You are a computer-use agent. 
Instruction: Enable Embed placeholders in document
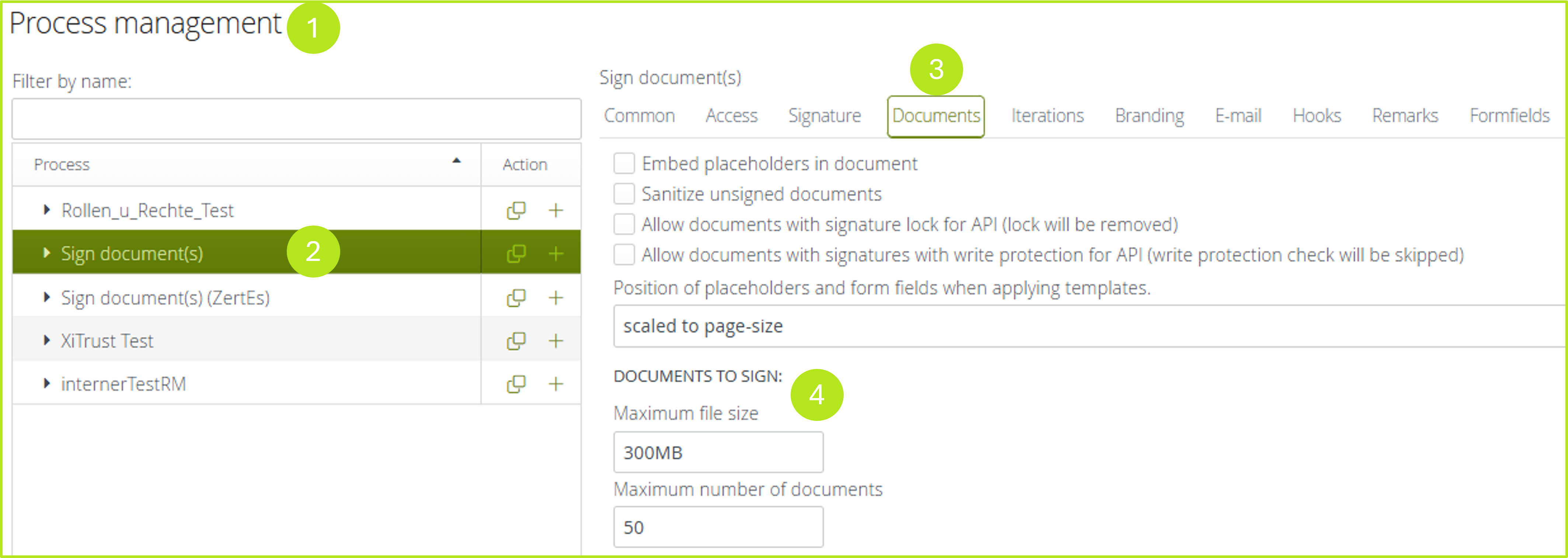click(x=624, y=164)
